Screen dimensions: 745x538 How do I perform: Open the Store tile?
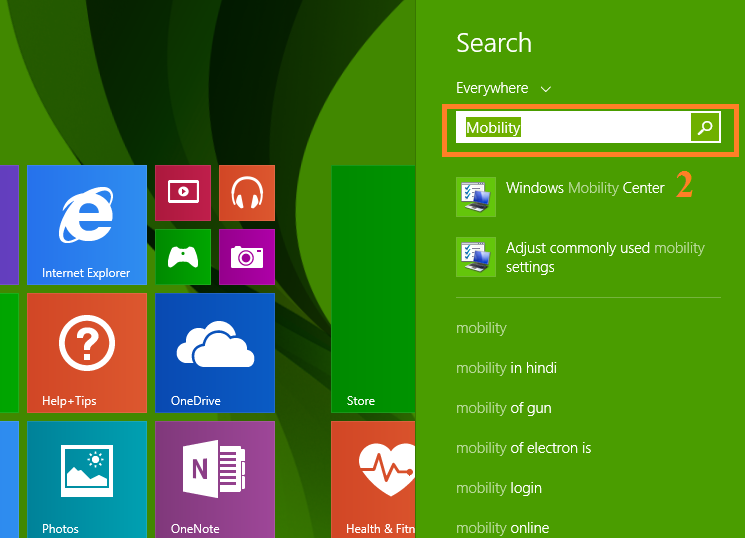[373, 289]
